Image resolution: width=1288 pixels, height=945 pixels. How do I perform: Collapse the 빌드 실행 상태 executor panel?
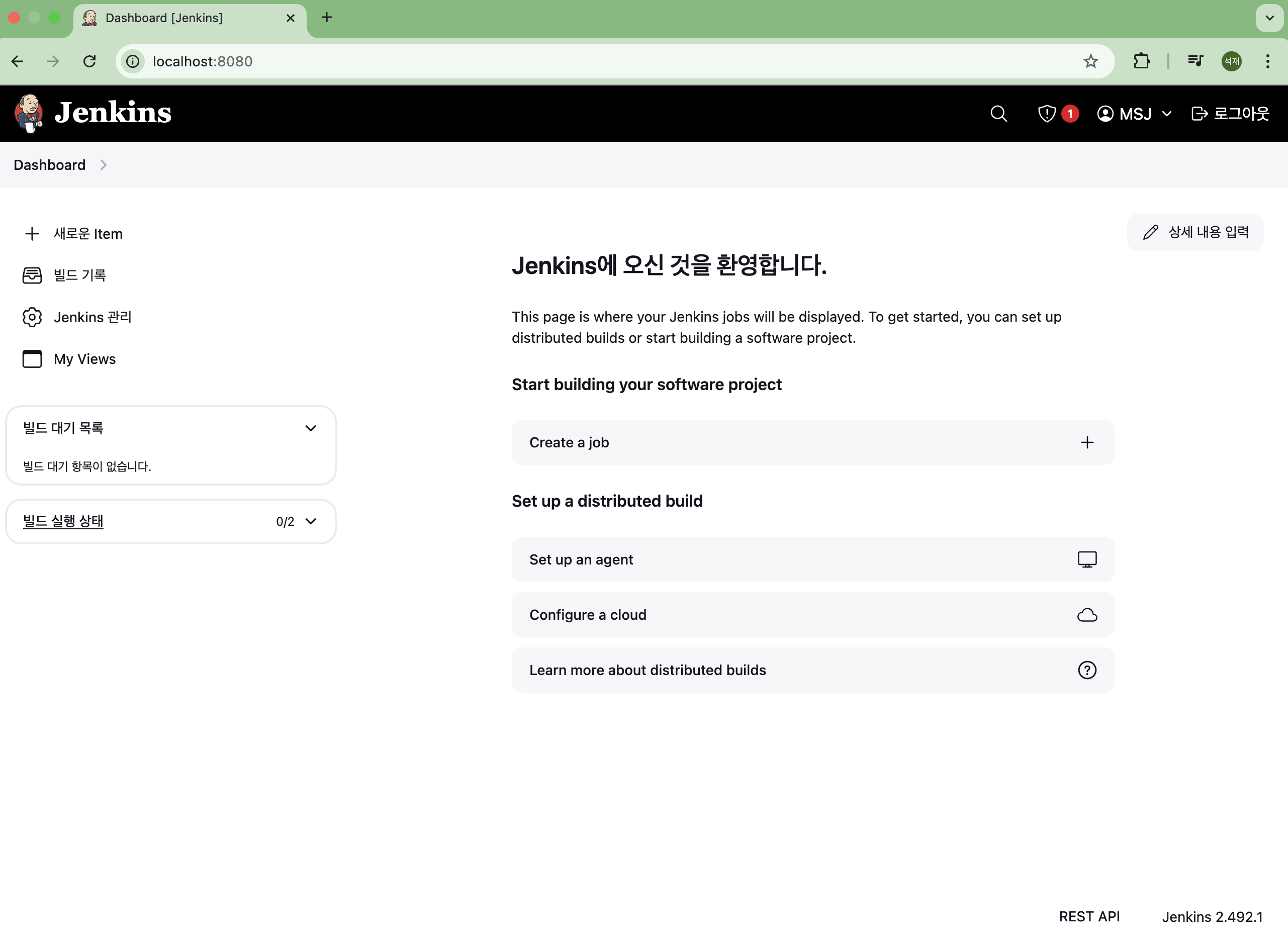tap(310, 521)
